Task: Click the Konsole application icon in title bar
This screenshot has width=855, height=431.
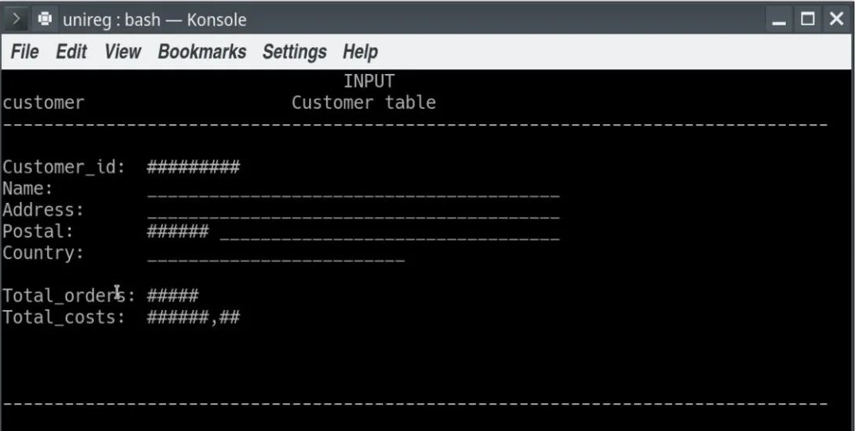Action: pyautogui.click(x=45, y=20)
